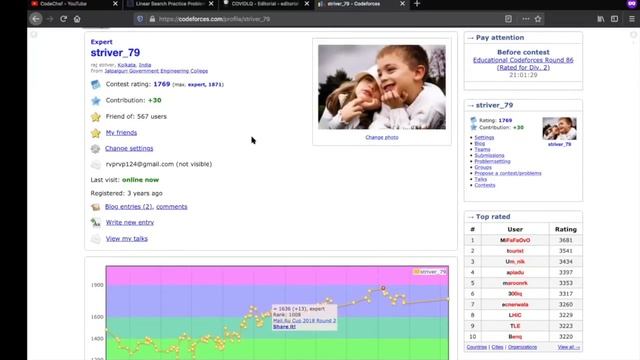Click View all link below Top rated

click(x=569, y=347)
